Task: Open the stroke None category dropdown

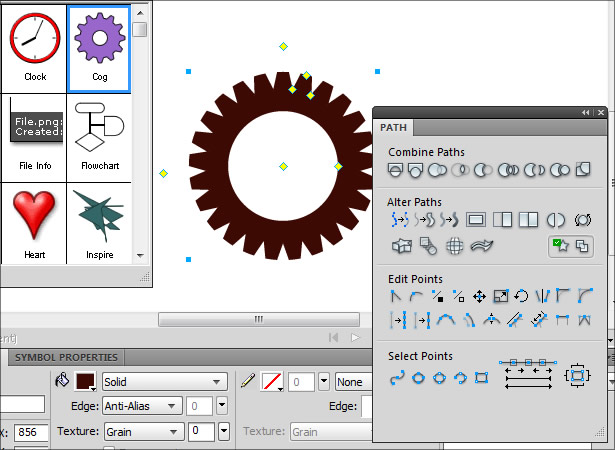Action: coord(353,382)
